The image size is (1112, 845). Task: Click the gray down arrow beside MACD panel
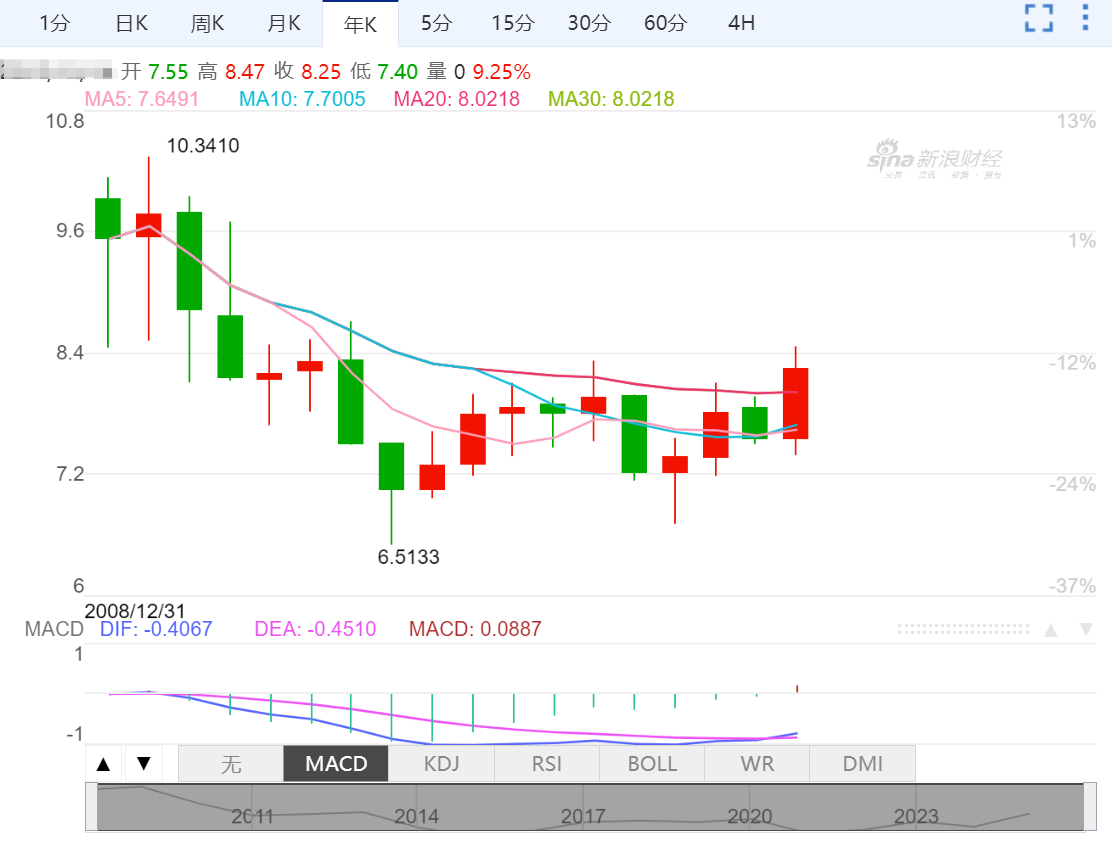[x=1086, y=630]
